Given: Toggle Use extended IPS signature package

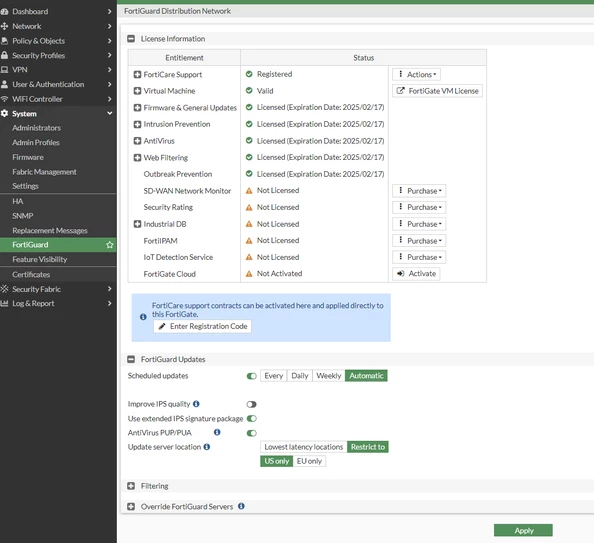Looking at the screenshot, I should [252, 418].
